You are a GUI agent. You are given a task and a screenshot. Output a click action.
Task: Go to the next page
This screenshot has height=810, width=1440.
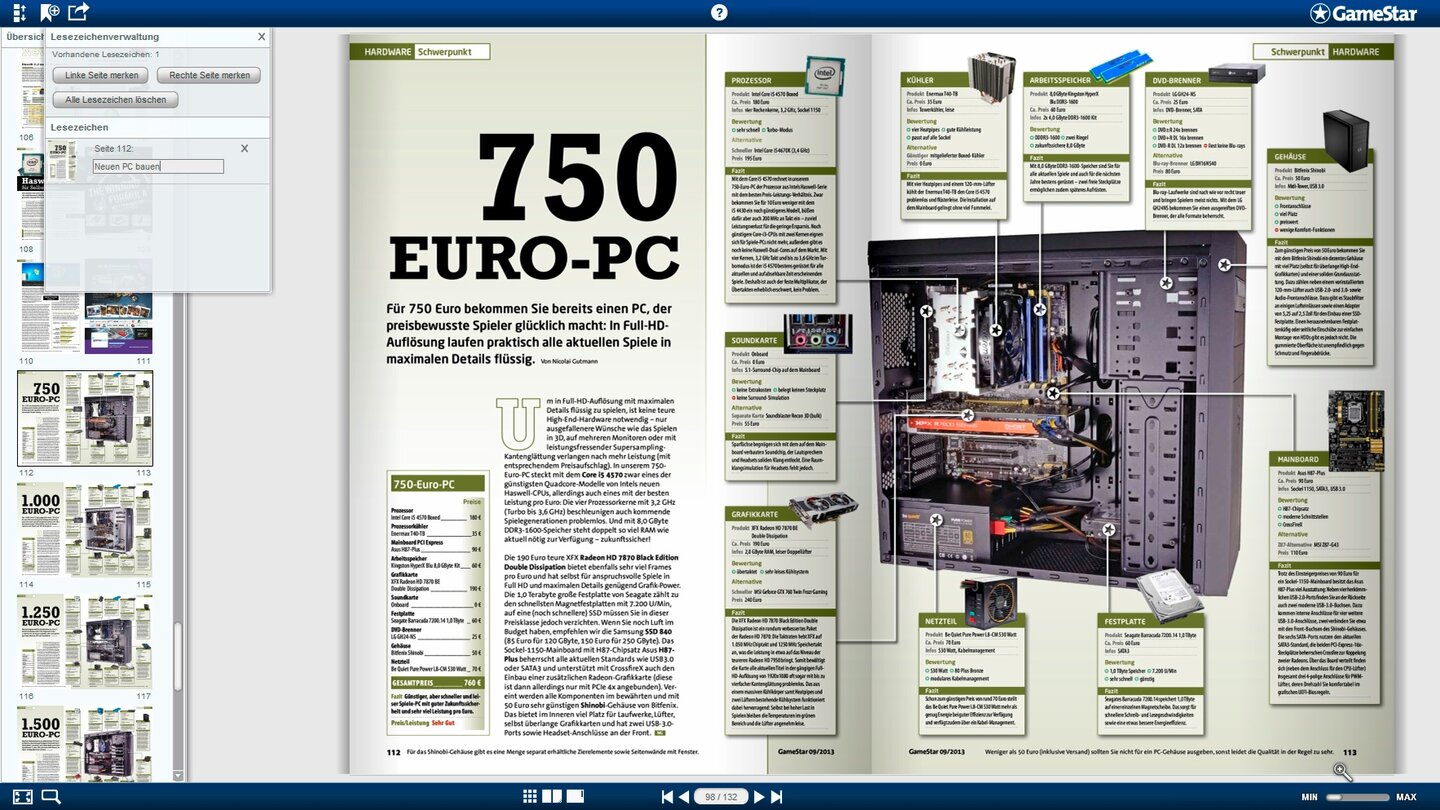(758, 797)
